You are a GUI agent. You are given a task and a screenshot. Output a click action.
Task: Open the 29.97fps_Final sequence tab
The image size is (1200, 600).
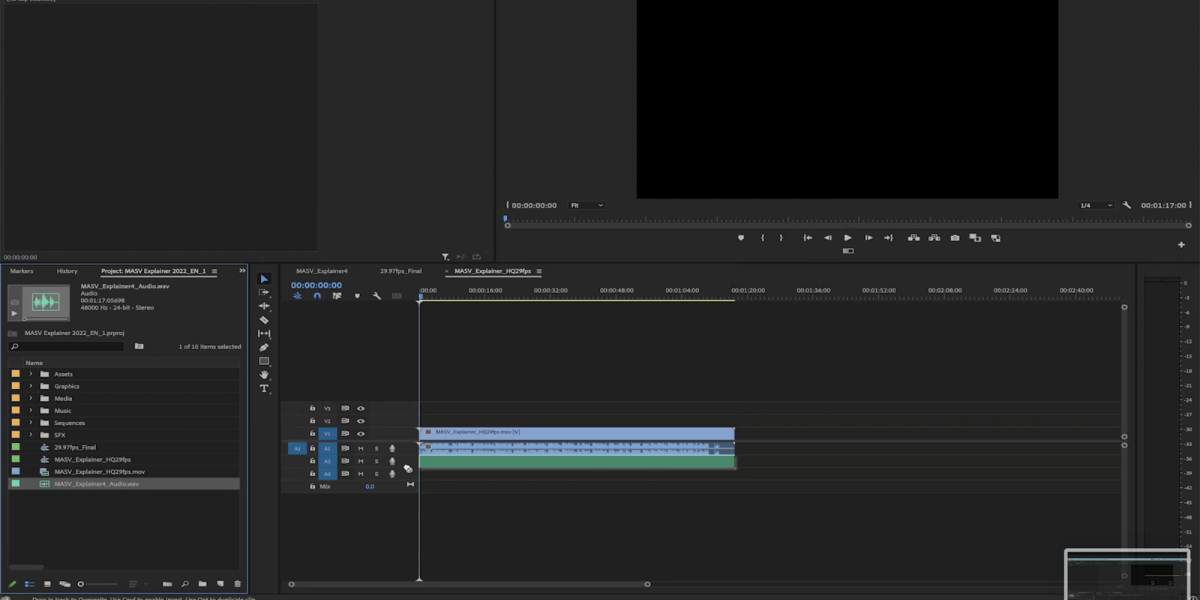pos(401,271)
